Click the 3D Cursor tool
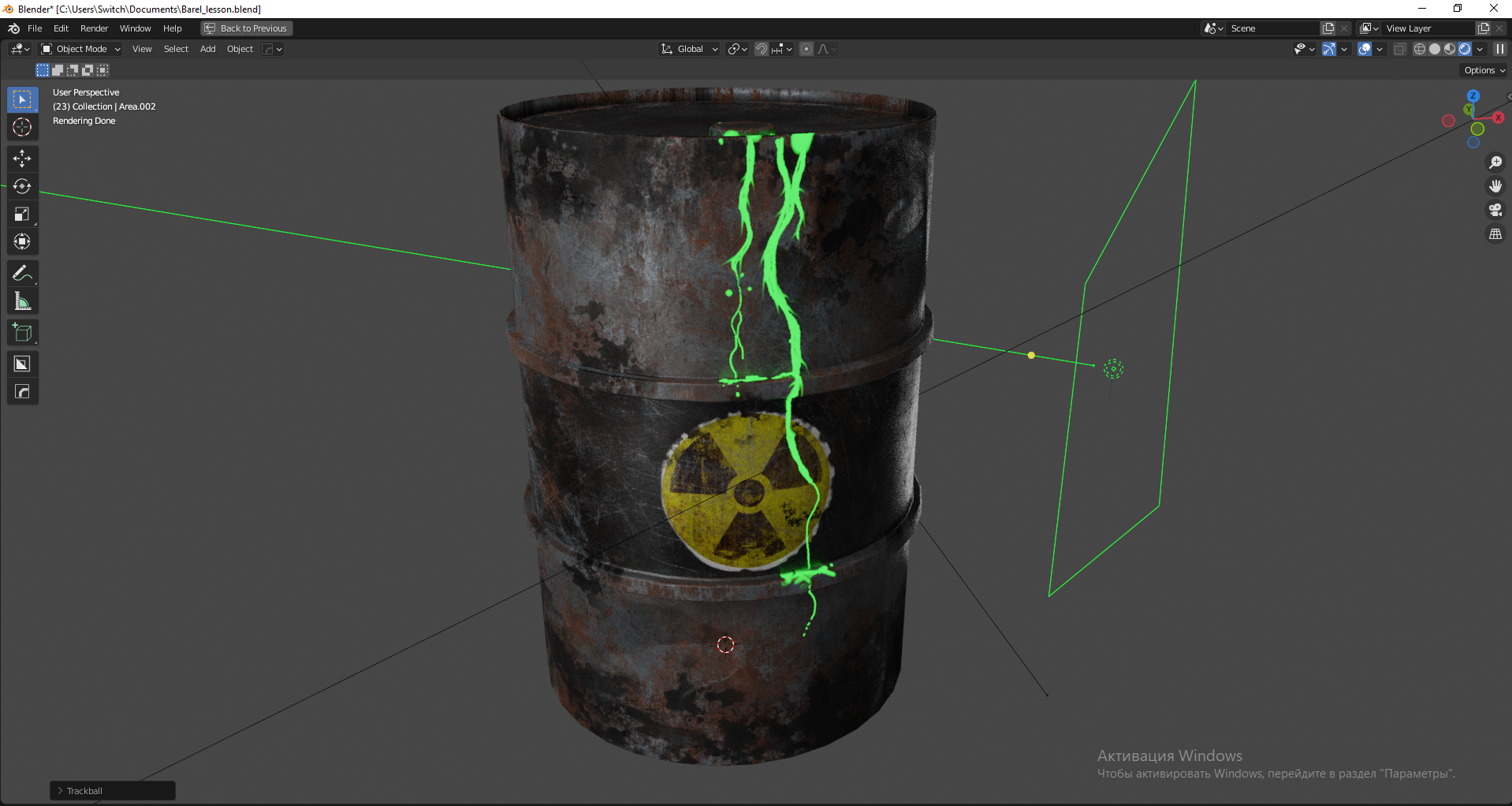This screenshot has width=1512, height=806. point(22,127)
